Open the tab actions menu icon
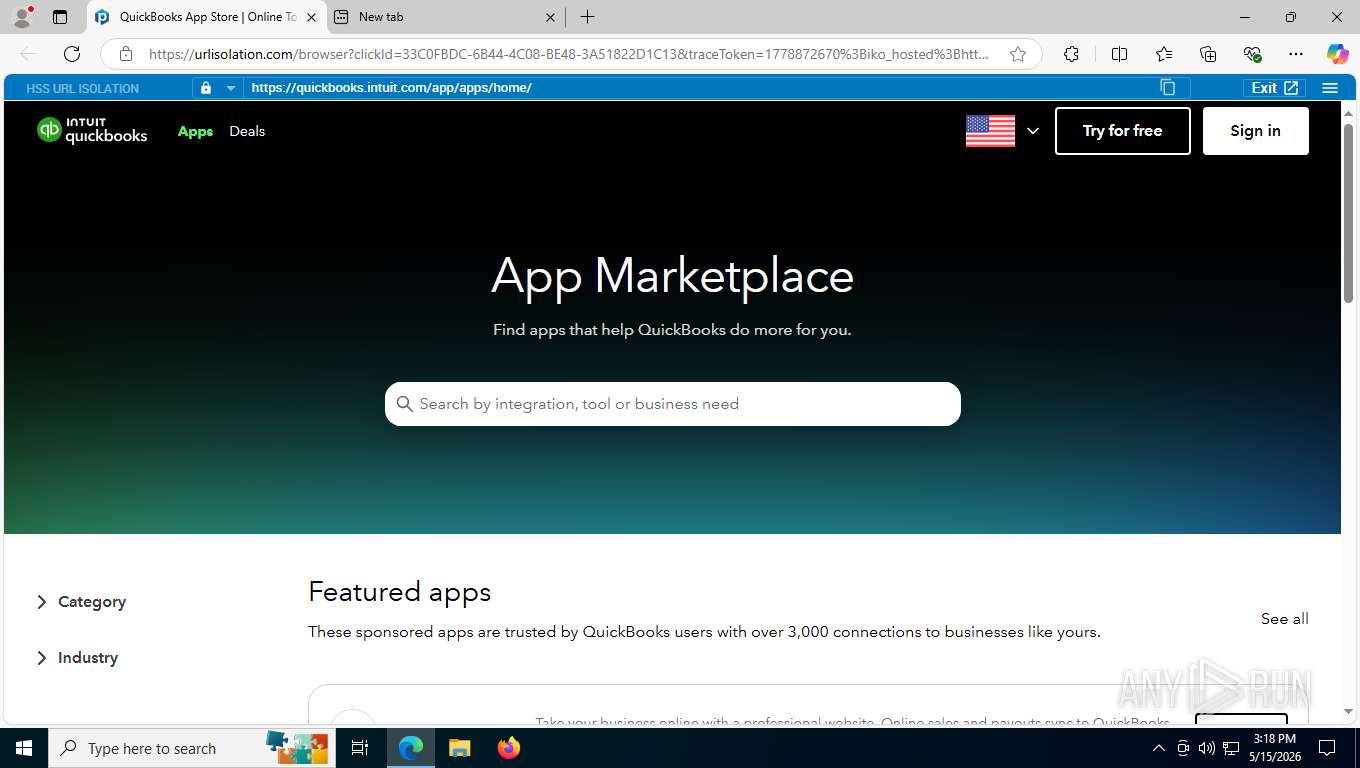The width and height of the screenshot is (1360, 768). pyautogui.click(x=60, y=17)
